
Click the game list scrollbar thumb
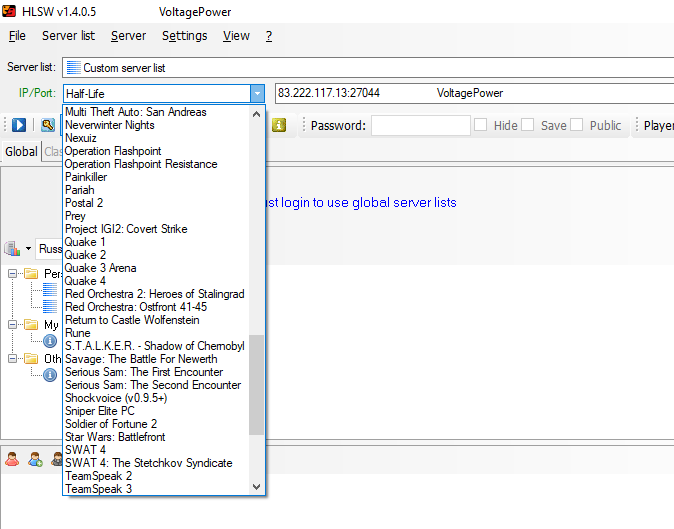pyautogui.click(x=257, y=385)
